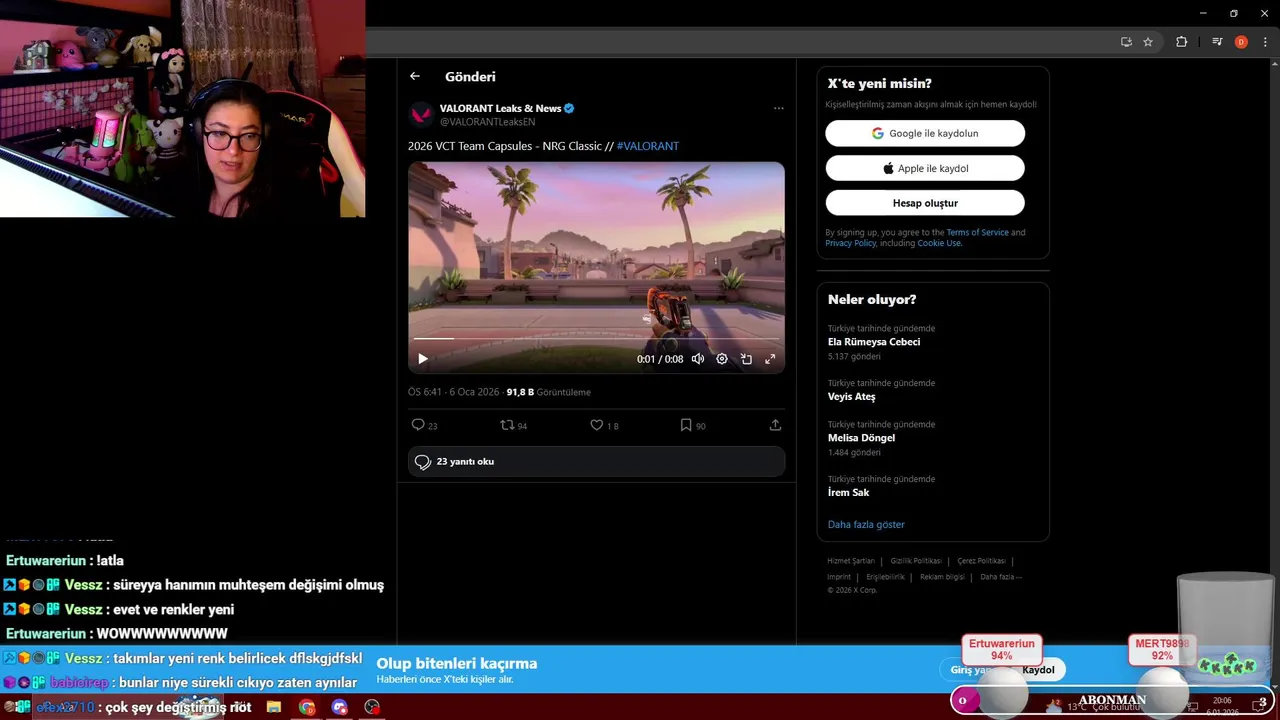Open the 'Gizlilik Politikası' footer link
1280x720 pixels.
coord(916,561)
